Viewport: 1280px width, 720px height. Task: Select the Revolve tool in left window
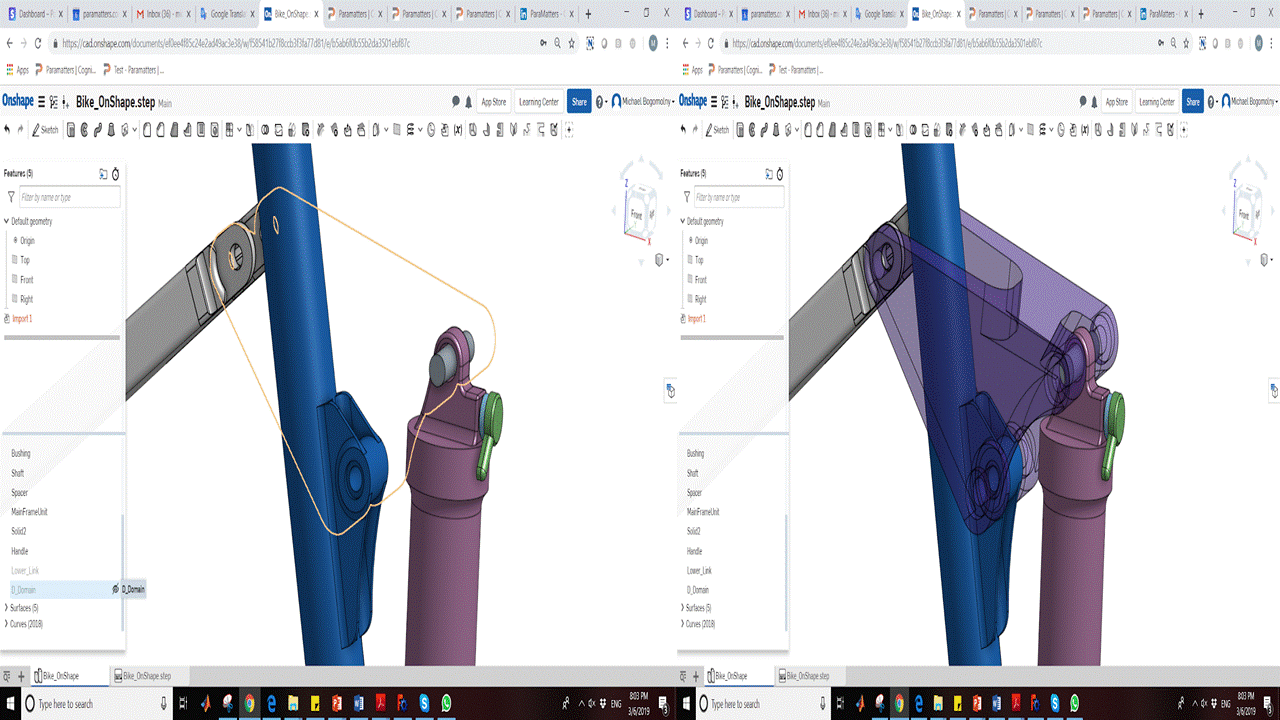pos(84,129)
